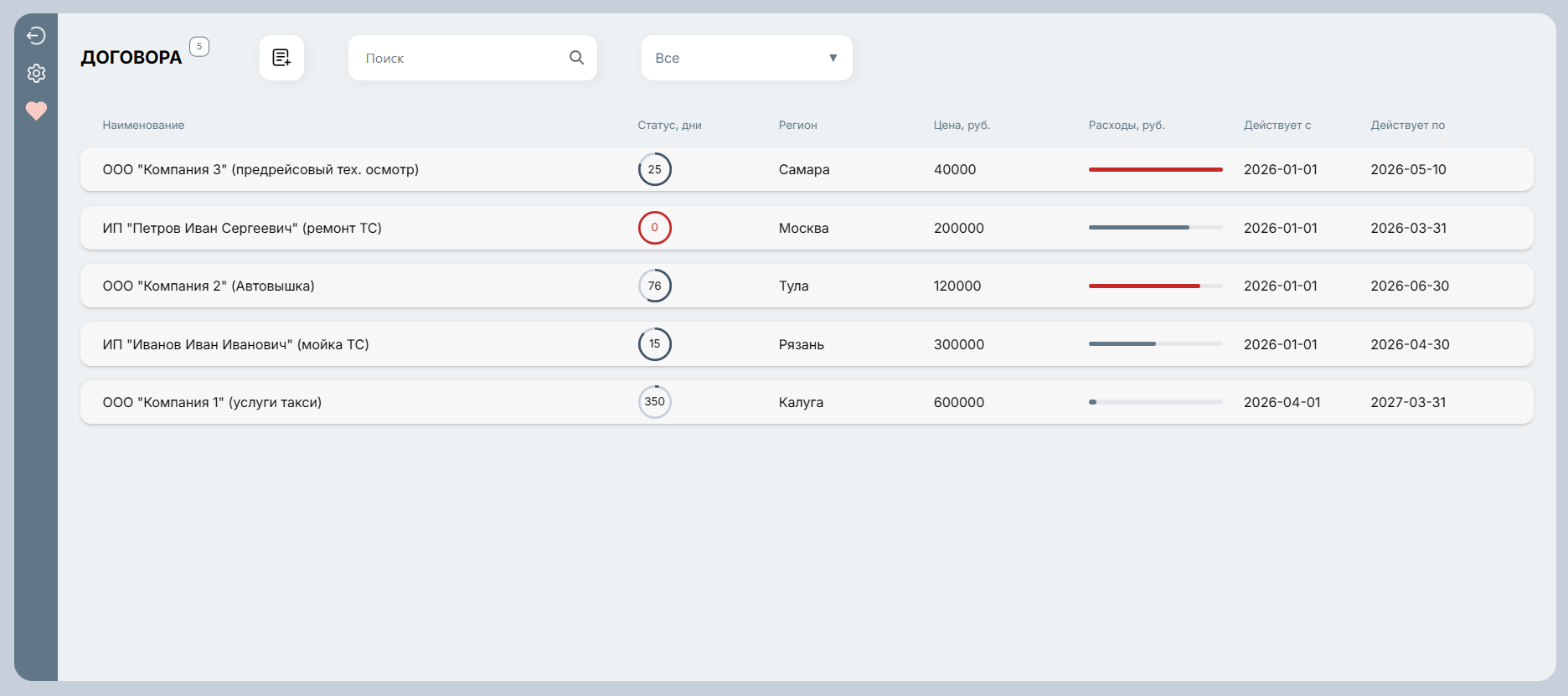Click the logout icon in sidebar
This screenshot has height=696, width=1568.
click(36, 35)
